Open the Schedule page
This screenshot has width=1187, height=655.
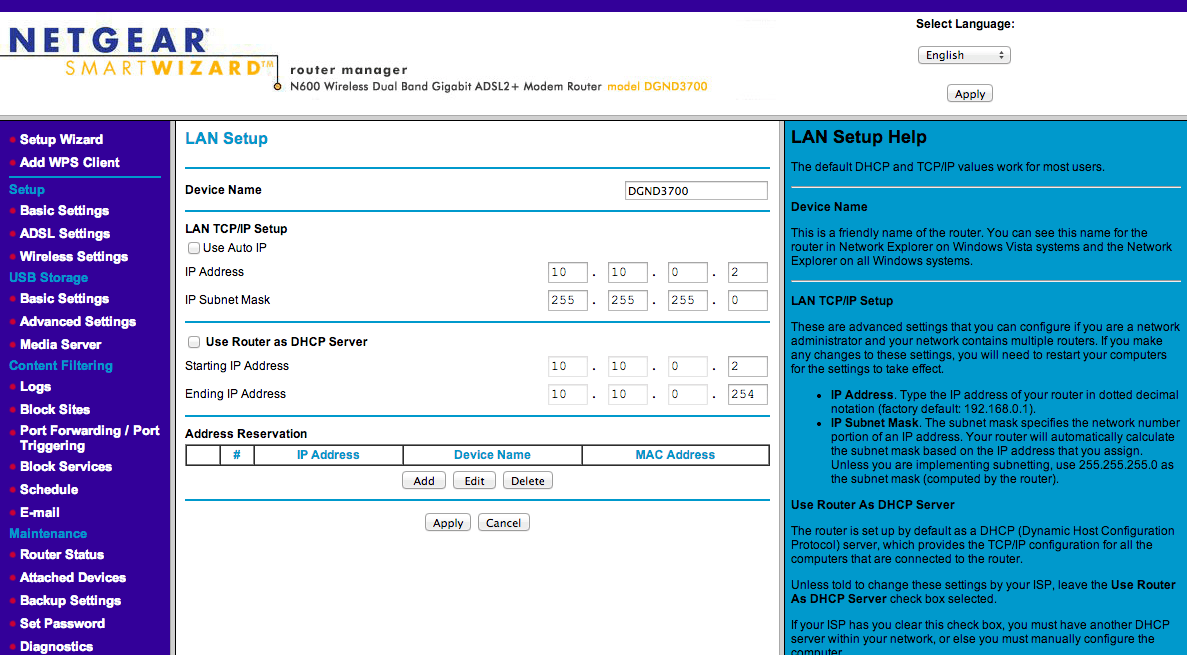coord(49,489)
